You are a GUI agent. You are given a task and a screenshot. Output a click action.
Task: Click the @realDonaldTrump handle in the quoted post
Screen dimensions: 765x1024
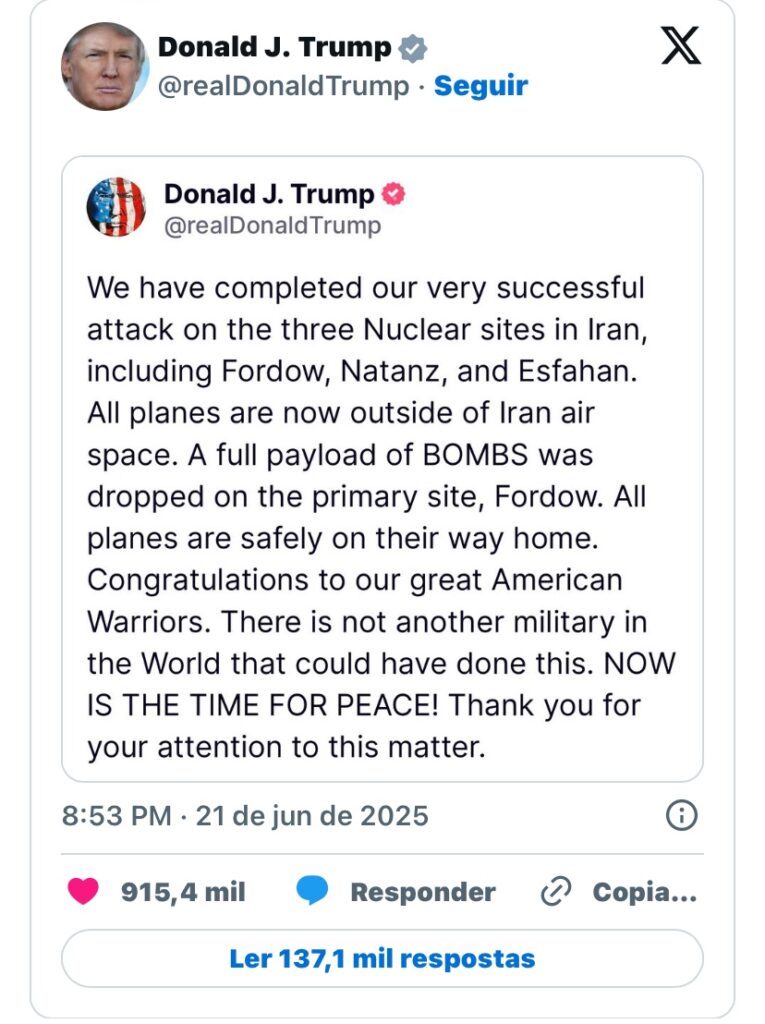[x=272, y=225]
